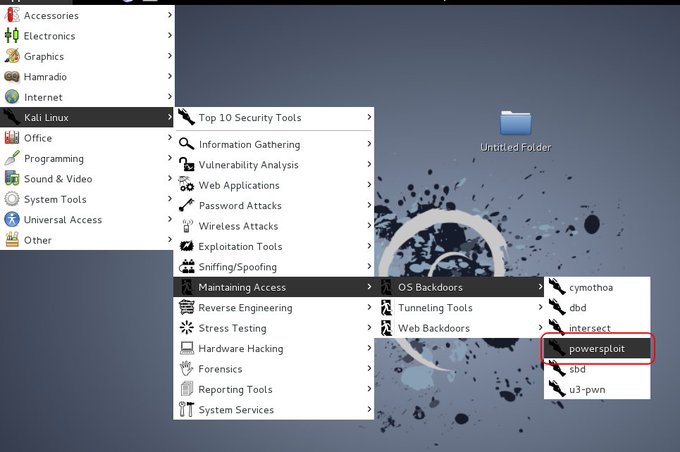Launch the sbd tool
Image resolution: width=680 pixels, height=452 pixels.
[x=597, y=369]
